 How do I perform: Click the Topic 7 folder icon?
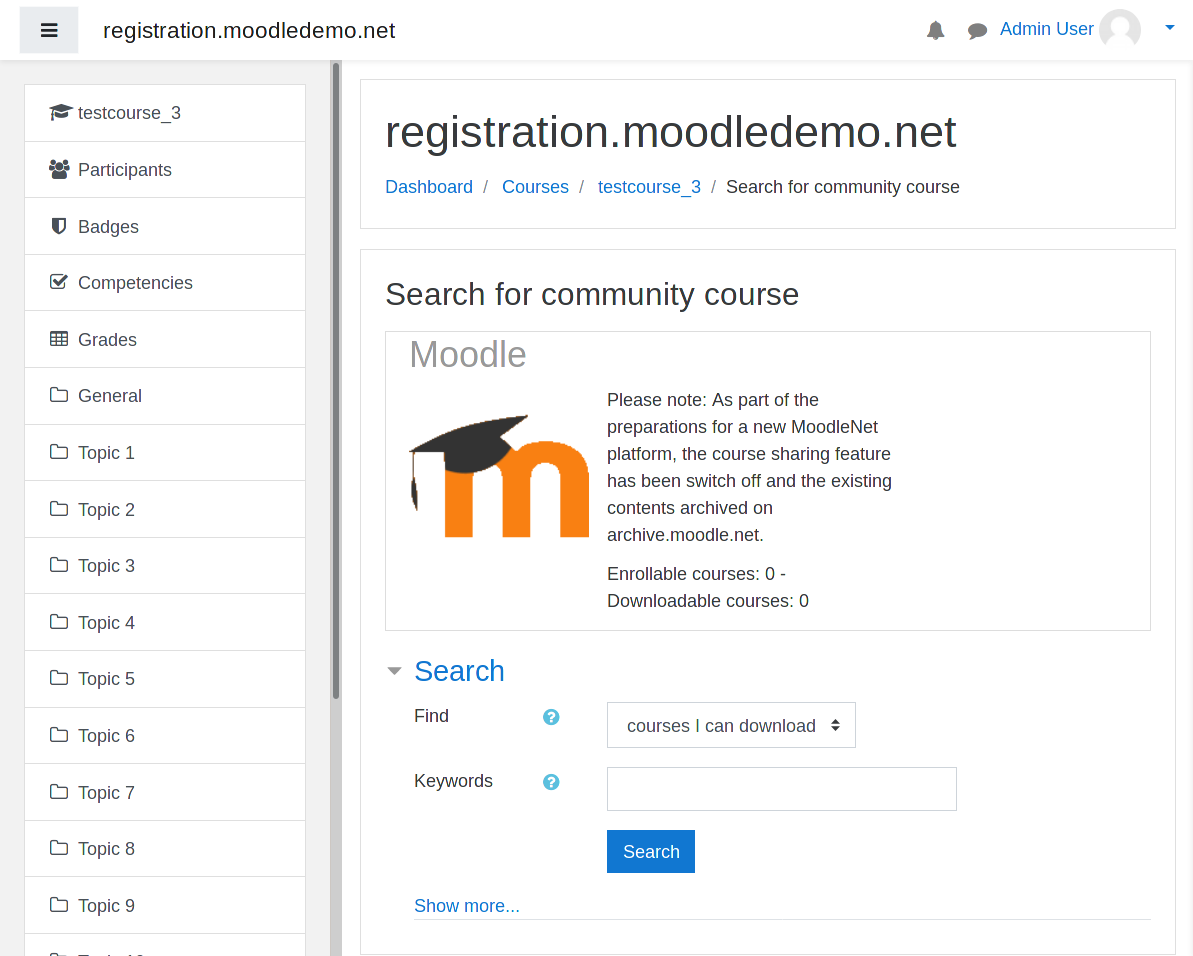(59, 792)
